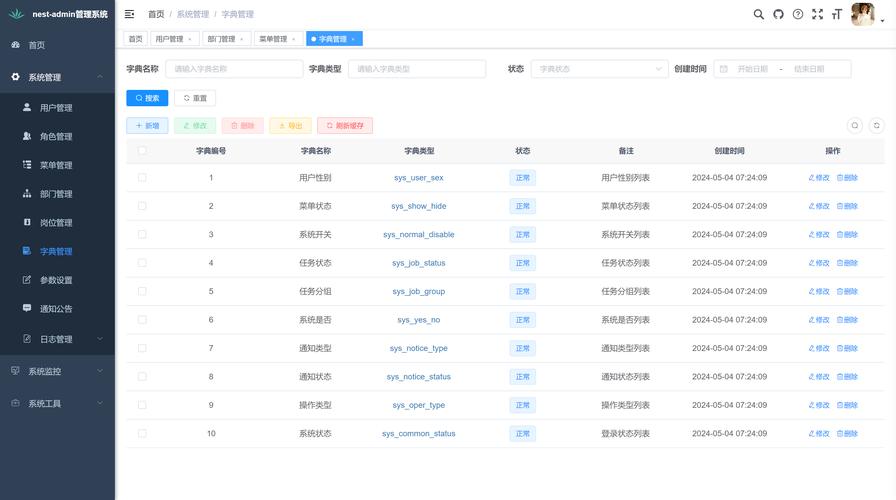Viewport: 896px width, 500px height.
Task: Expand the 系统工具 sidebar section
Action: [57, 403]
